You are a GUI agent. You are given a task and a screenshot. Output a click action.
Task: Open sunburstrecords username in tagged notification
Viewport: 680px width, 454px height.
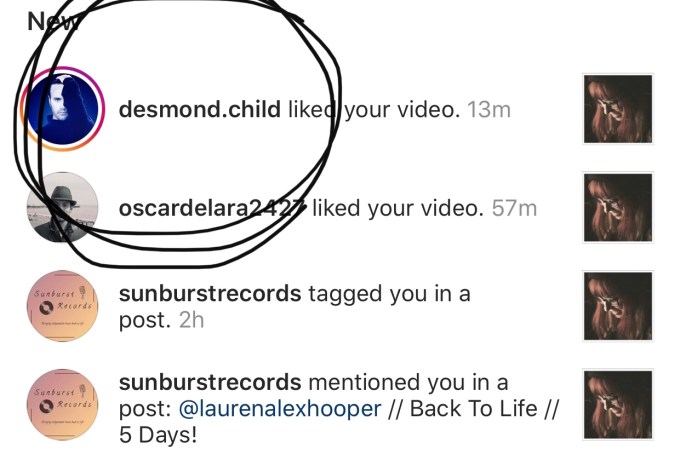pos(210,294)
